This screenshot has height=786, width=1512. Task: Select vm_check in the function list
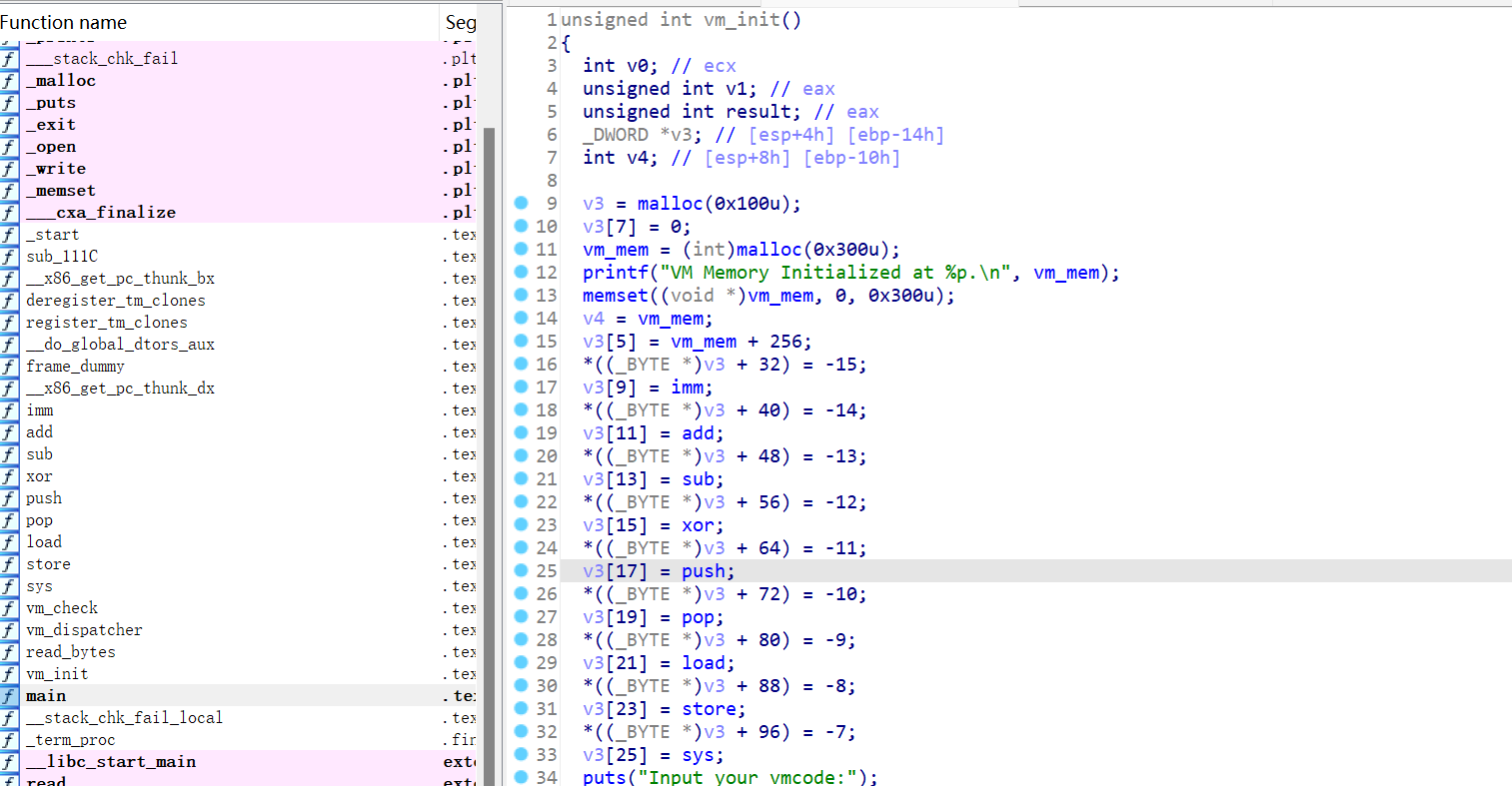pos(62,608)
